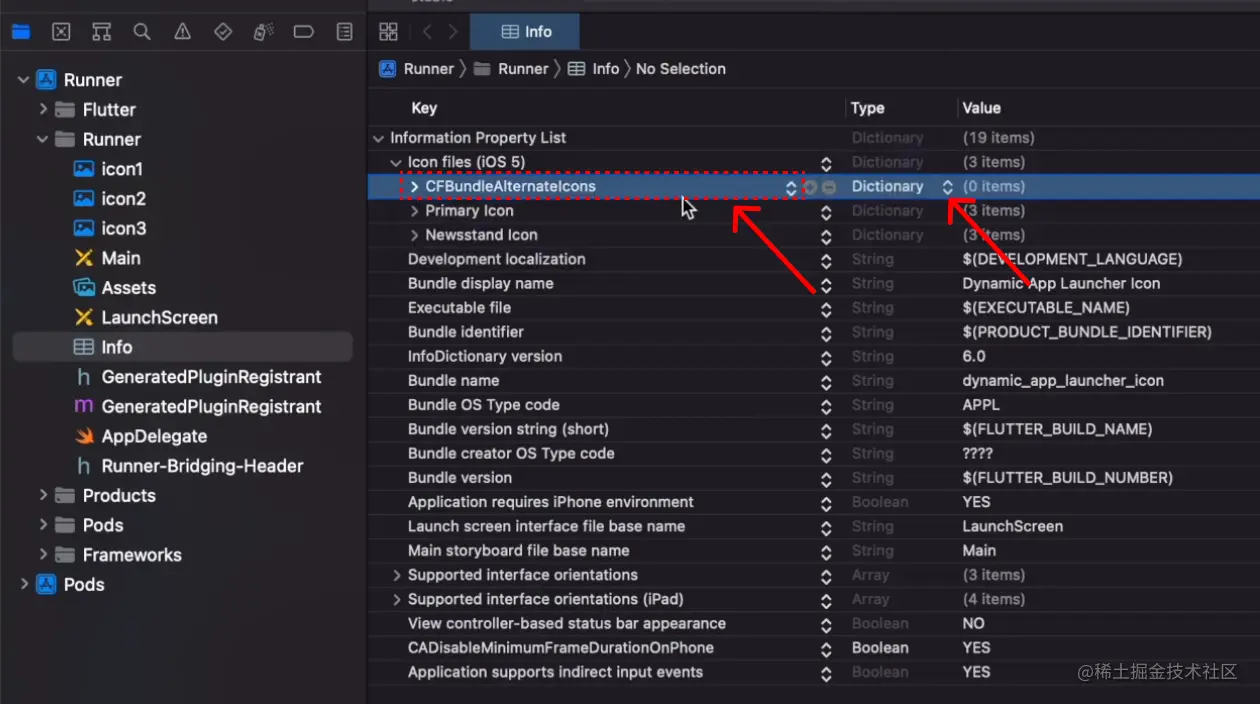Expand the Newsstand Icon row

click(x=414, y=235)
